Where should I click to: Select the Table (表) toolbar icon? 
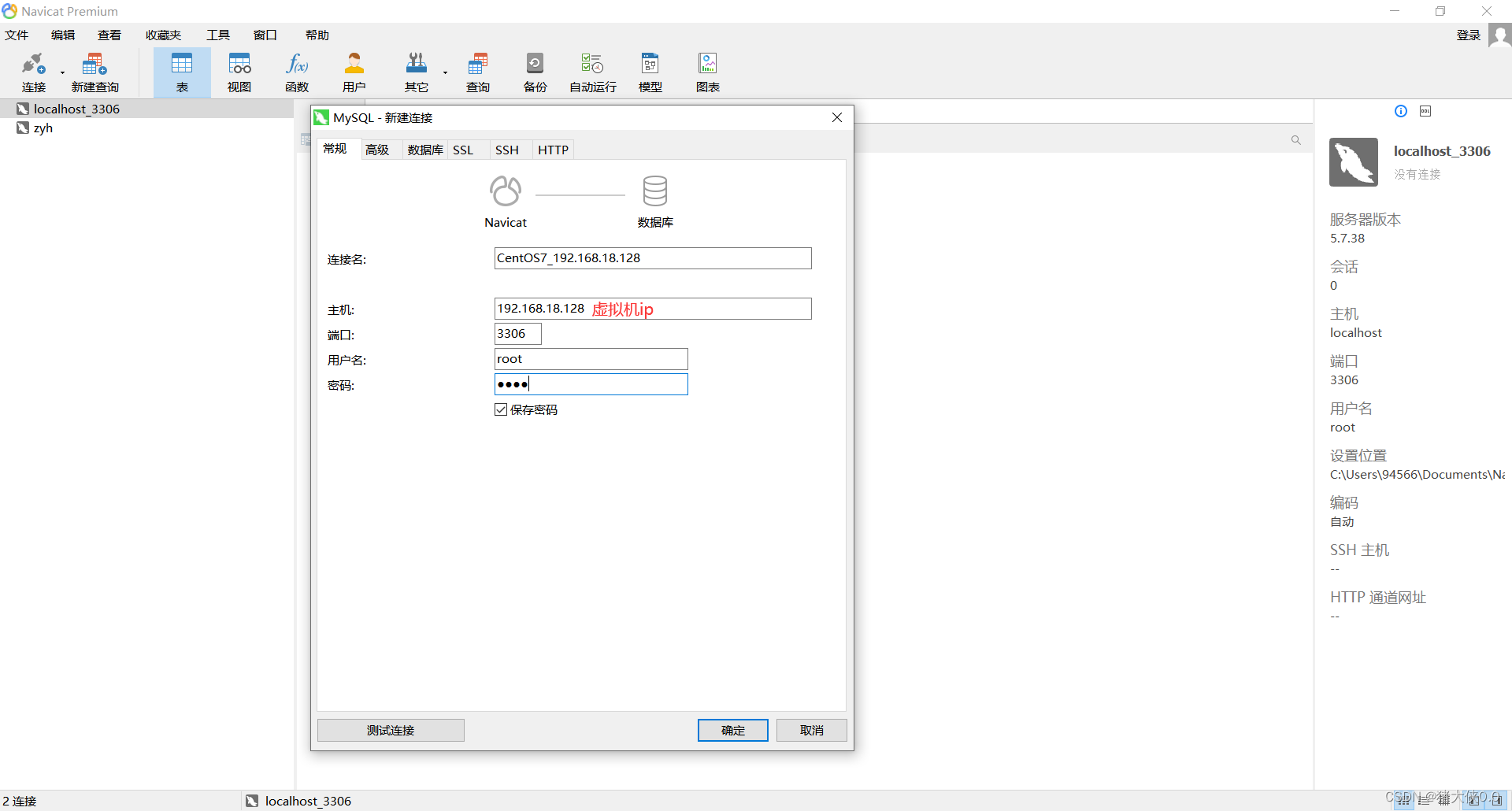(182, 72)
